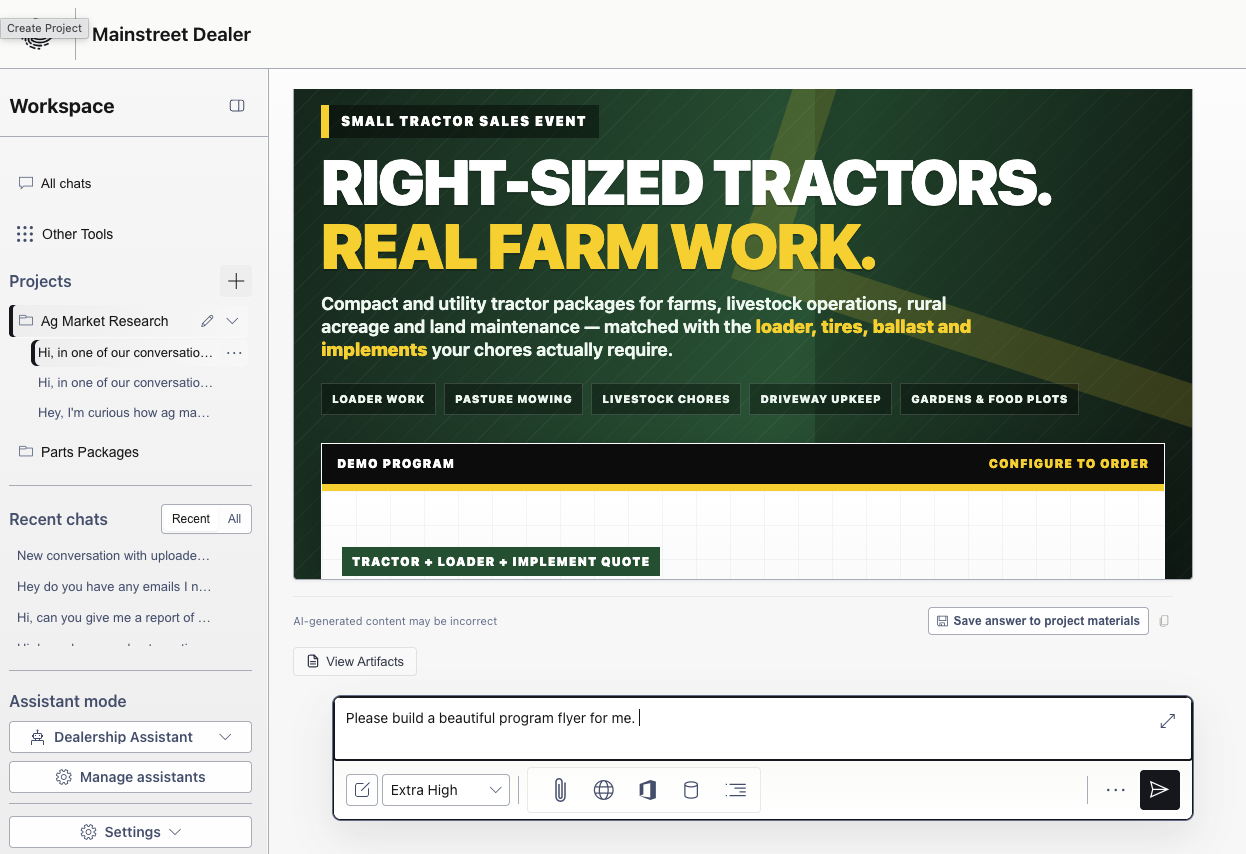Click the Dealership Assistant person icon
Viewport: 1246px width, 854px height.
(38, 737)
